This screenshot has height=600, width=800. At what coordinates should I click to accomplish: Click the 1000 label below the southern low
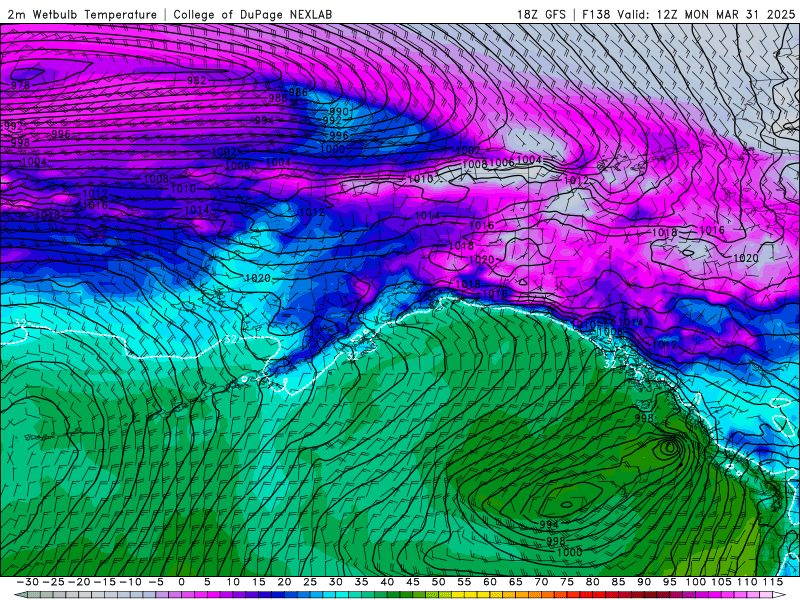pos(569,552)
